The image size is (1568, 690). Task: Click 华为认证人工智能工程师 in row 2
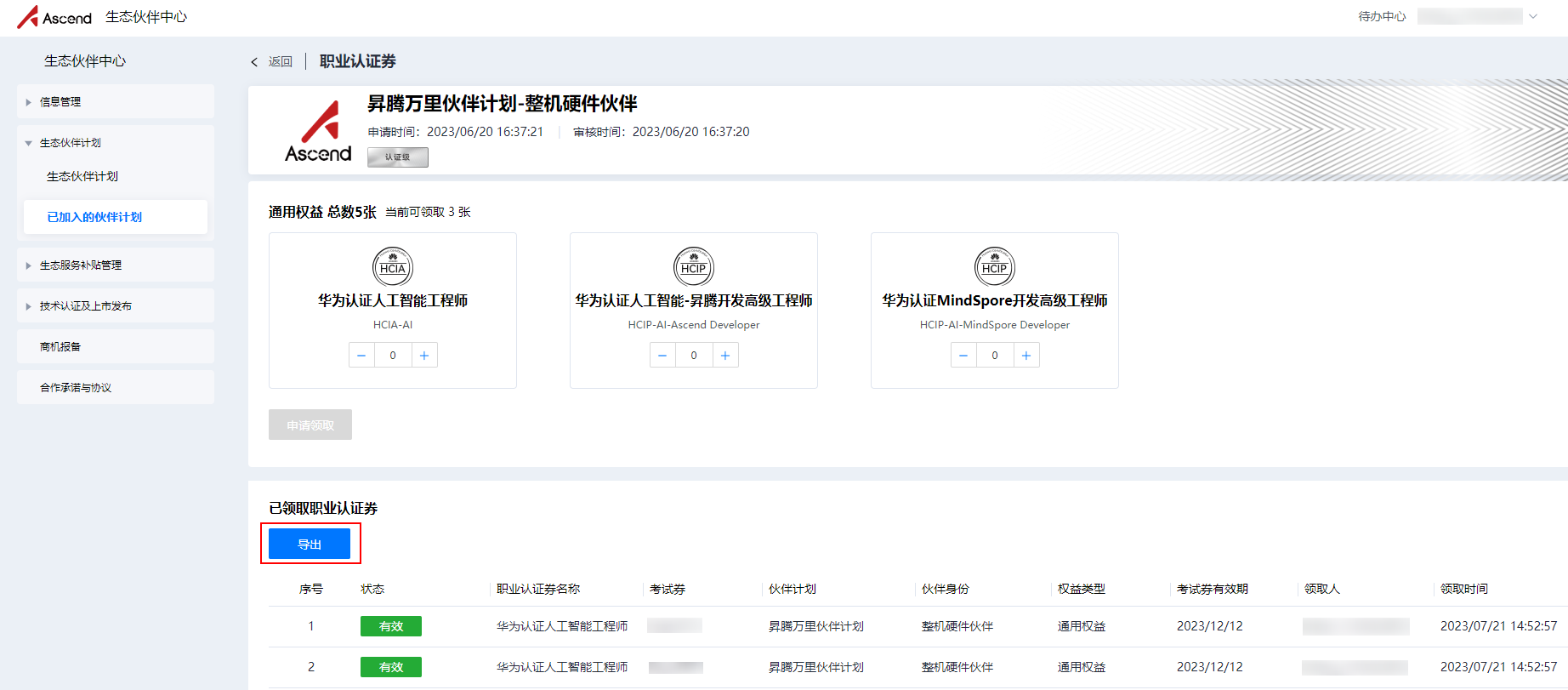point(562,667)
